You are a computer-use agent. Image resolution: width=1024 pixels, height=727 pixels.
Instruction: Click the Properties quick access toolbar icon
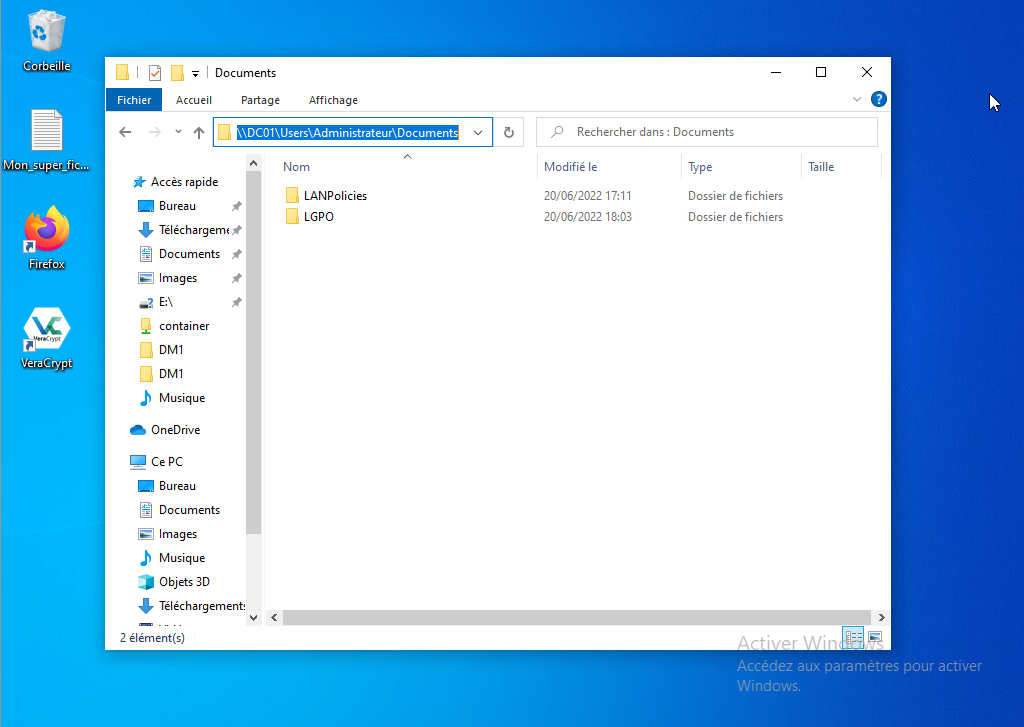pos(155,73)
